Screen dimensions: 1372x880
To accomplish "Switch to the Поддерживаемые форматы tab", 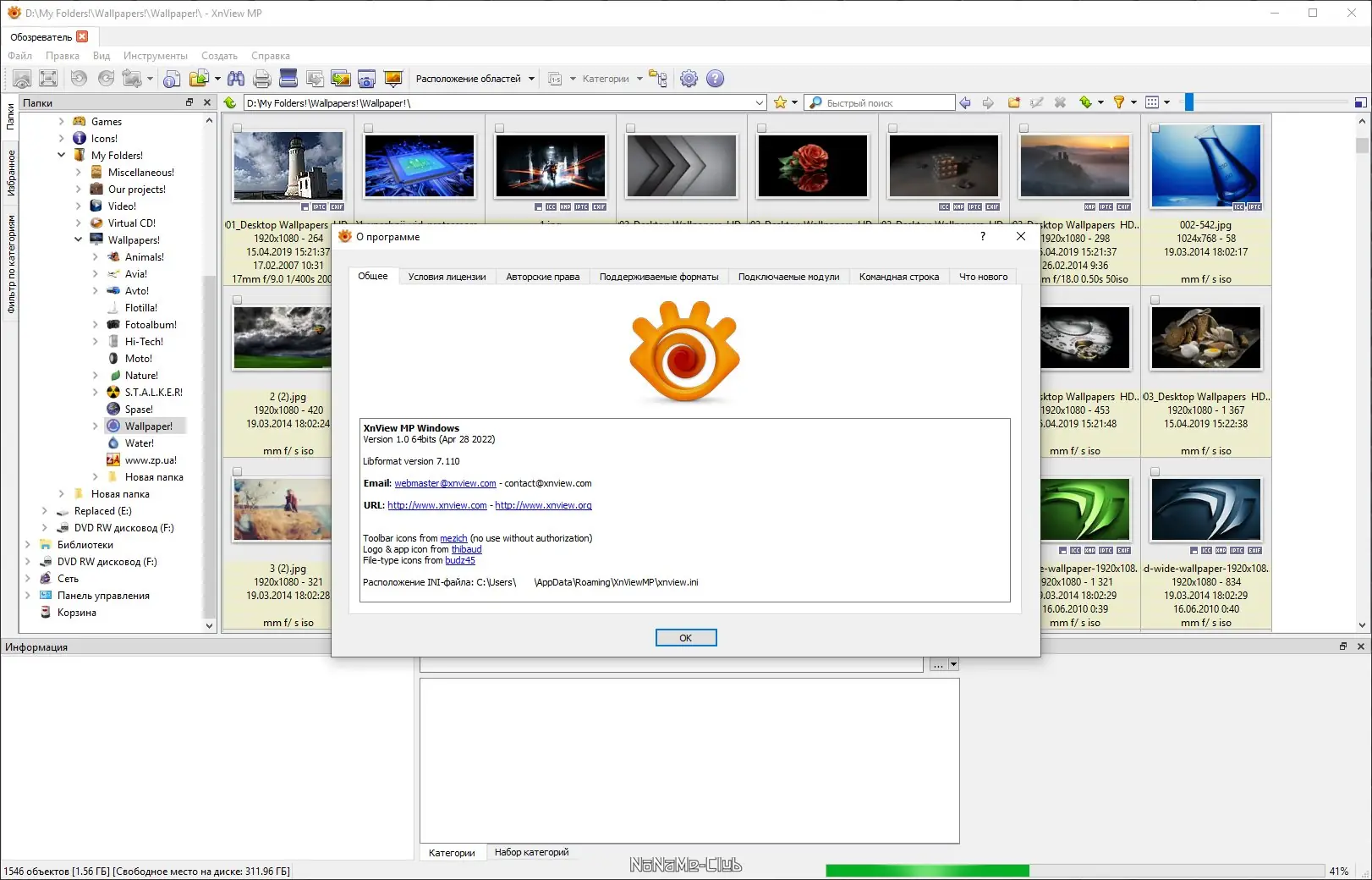I will coord(659,277).
